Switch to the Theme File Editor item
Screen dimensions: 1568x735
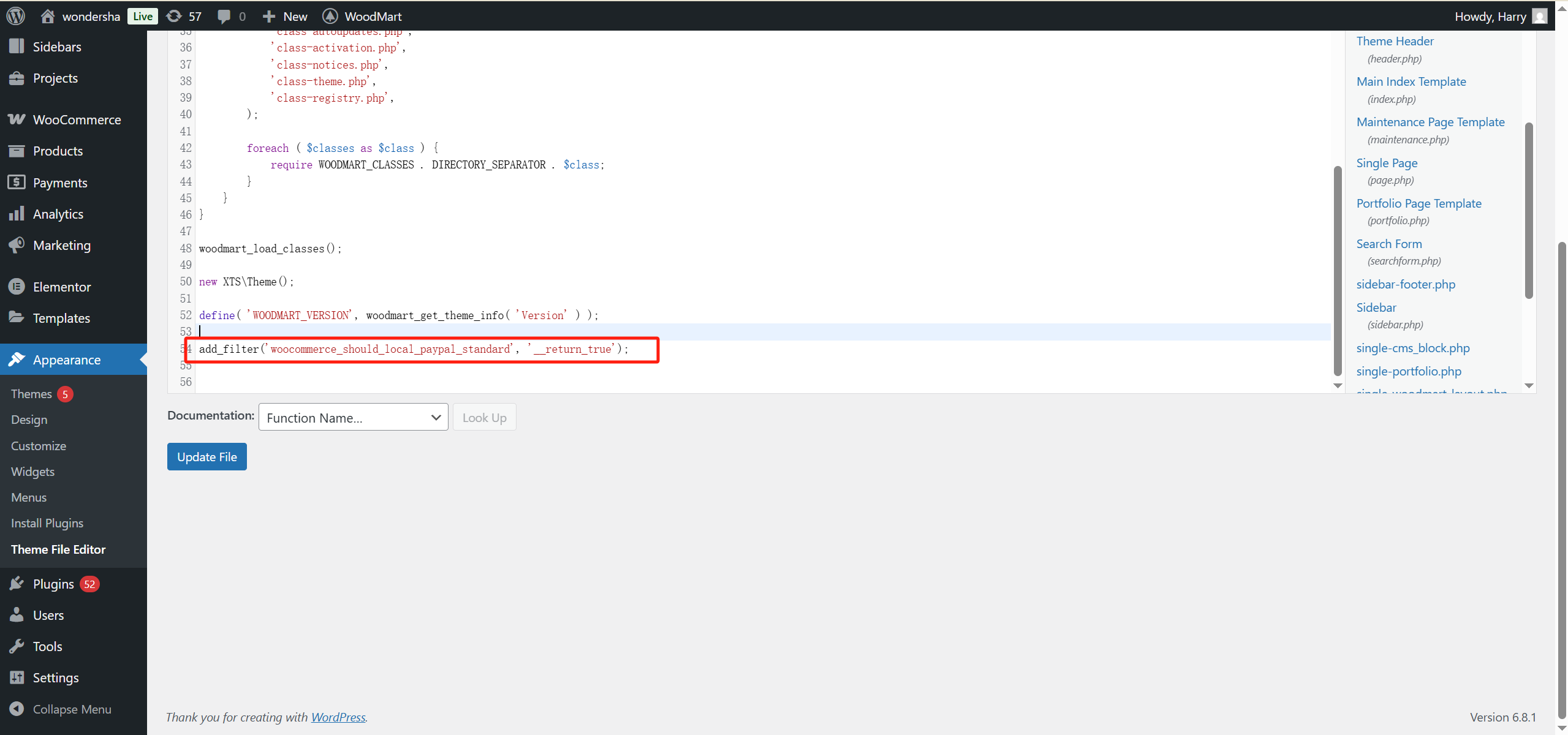[58, 549]
